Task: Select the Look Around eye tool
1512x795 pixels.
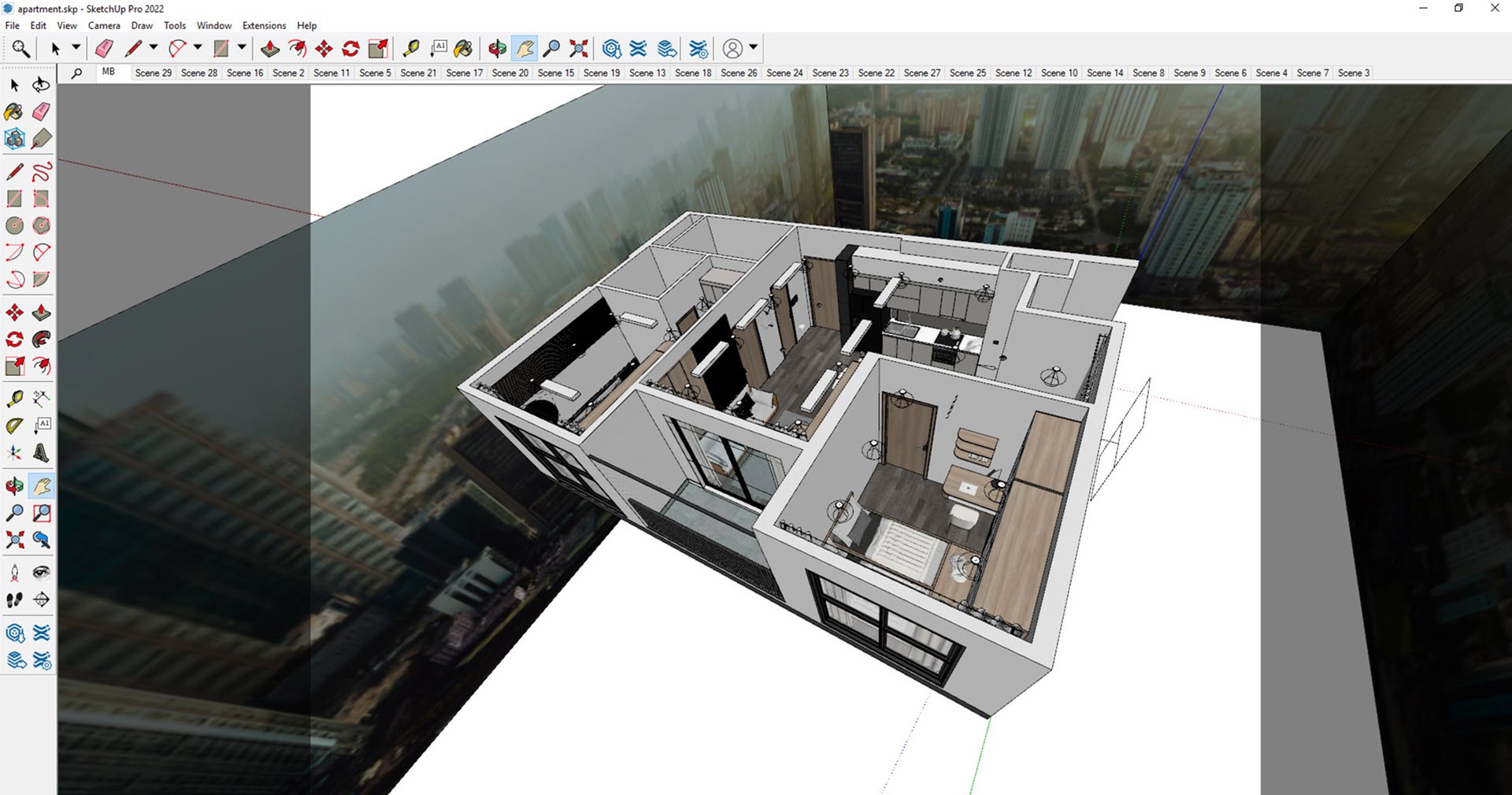Action: tap(42, 573)
